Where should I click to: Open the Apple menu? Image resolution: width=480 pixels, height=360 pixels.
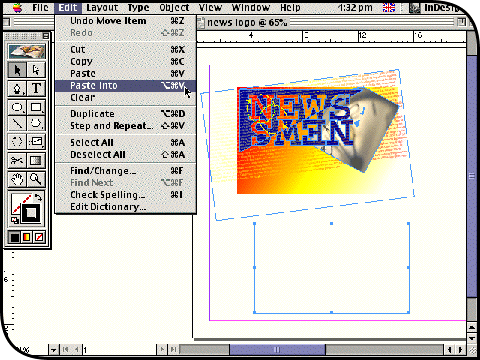pos(17,7)
